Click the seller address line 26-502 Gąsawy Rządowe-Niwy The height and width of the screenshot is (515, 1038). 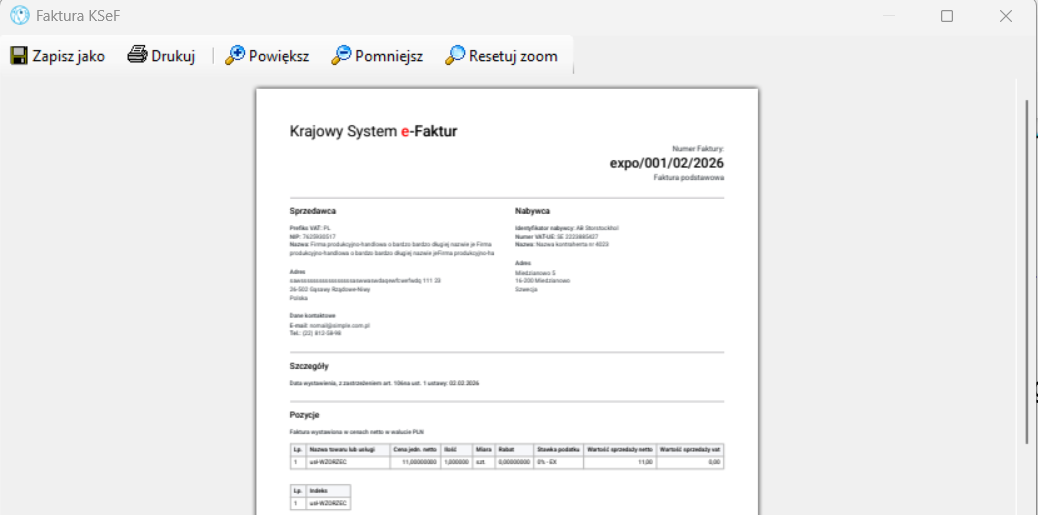pos(329,289)
